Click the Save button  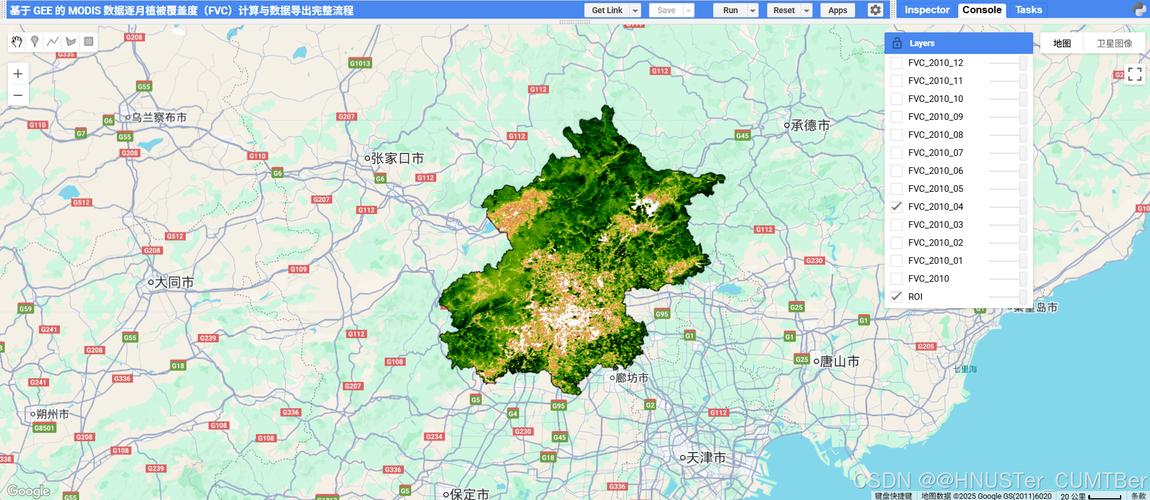point(666,10)
